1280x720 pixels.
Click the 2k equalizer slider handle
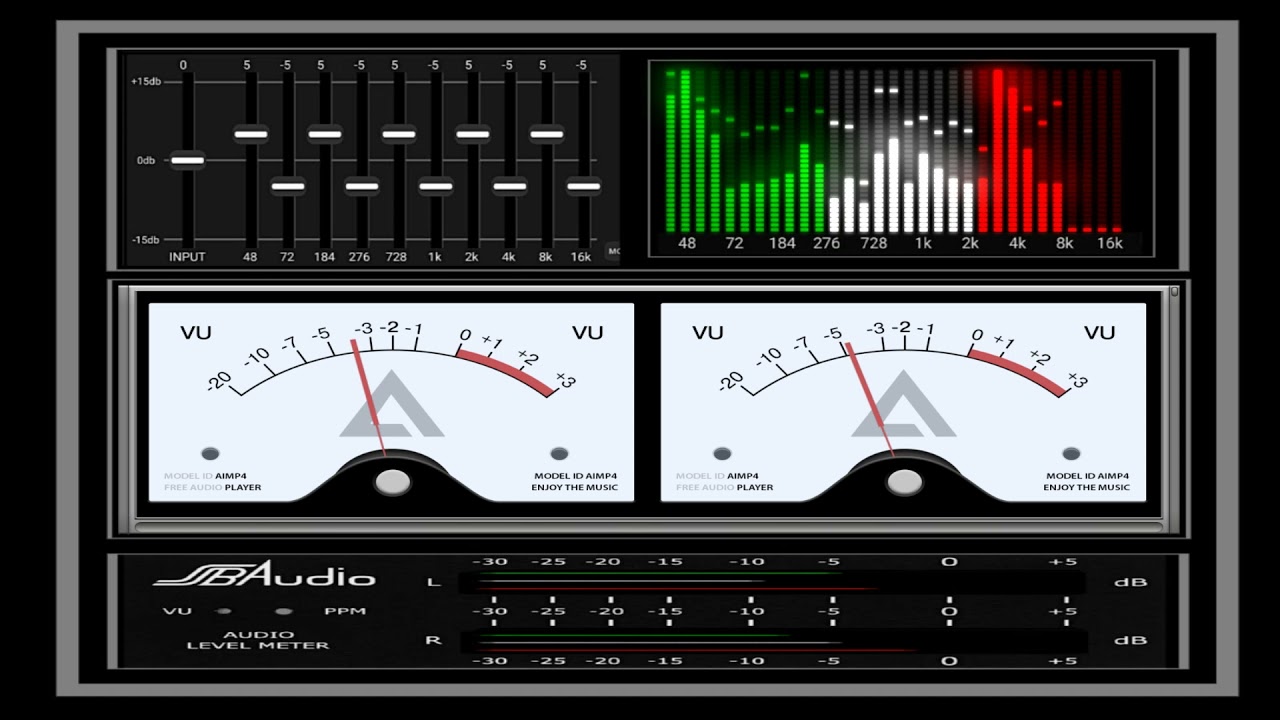tap(473, 133)
